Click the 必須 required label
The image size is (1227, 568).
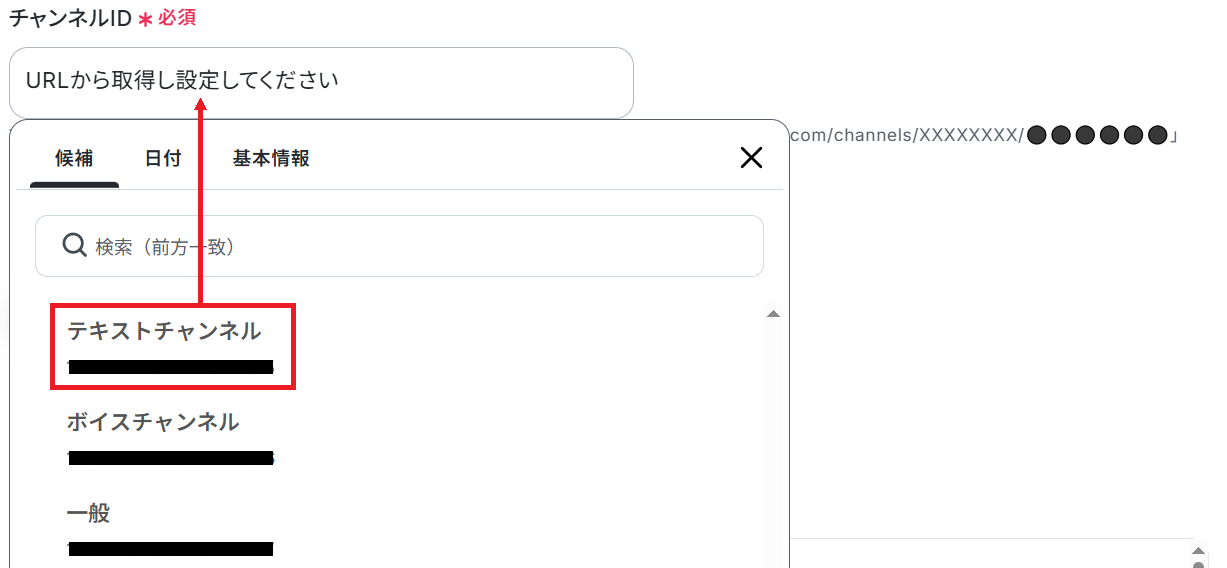pyautogui.click(x=177, y=17)
